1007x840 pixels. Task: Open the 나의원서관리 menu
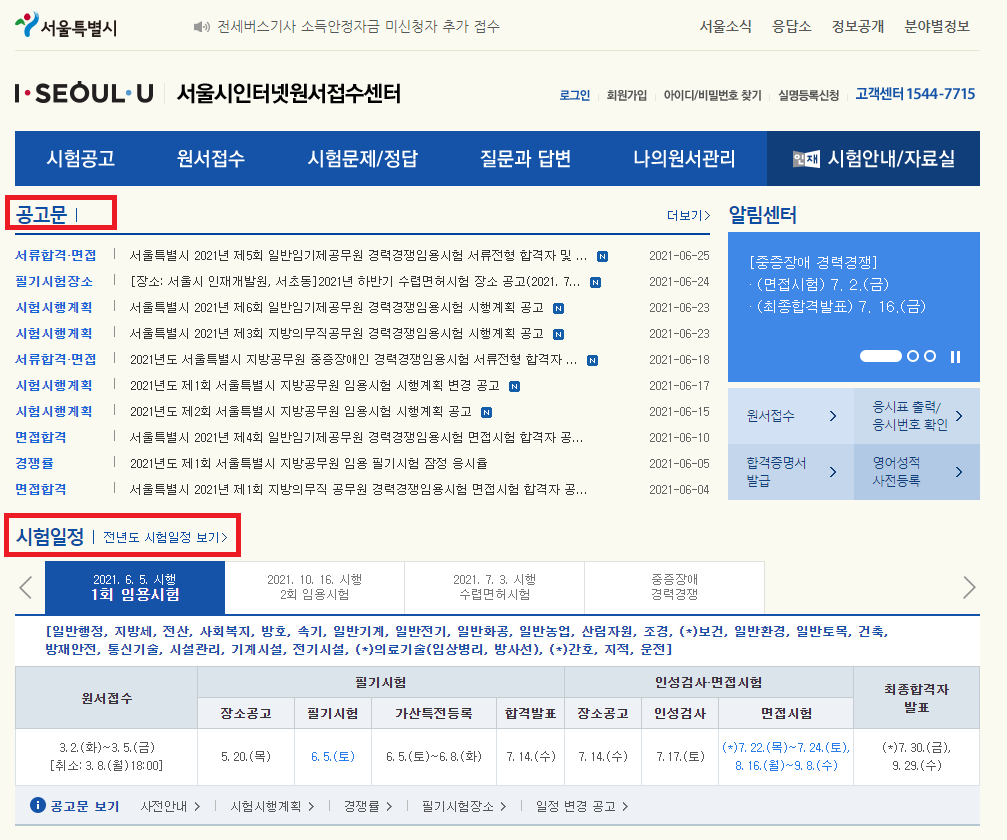coord(684,159)
